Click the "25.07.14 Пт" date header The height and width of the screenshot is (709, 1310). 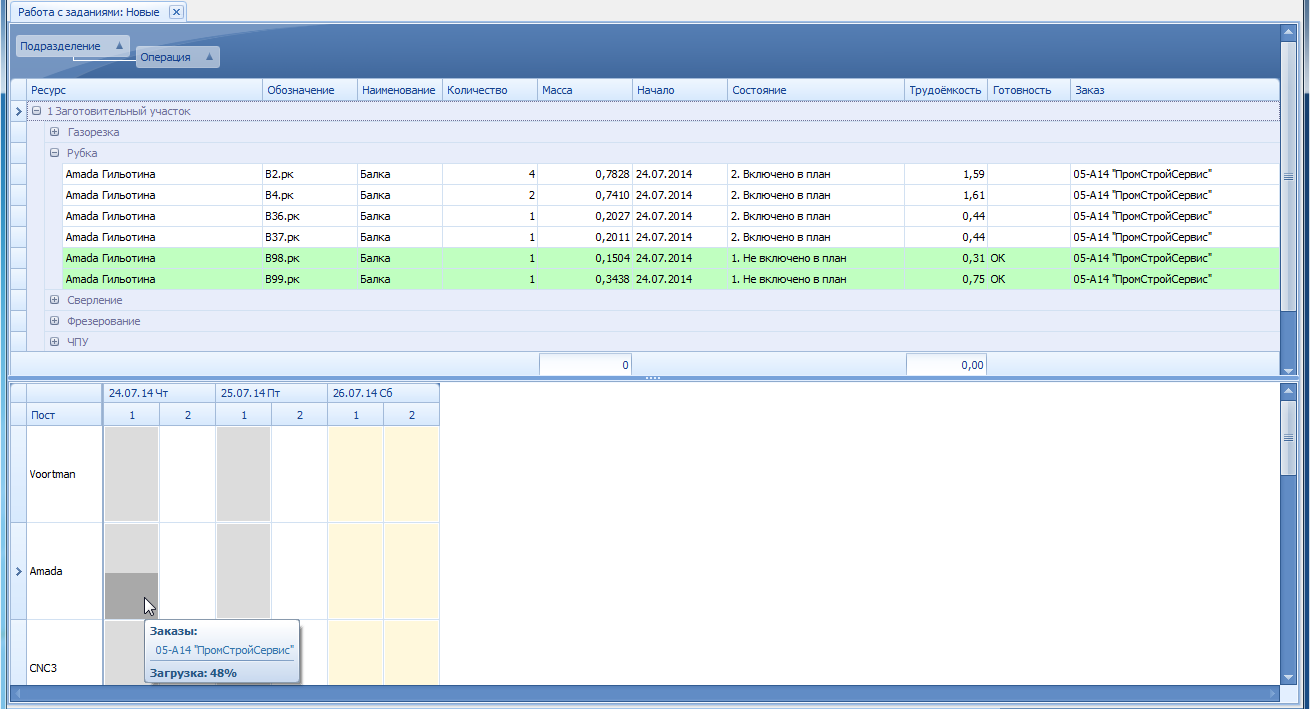(x=271, y=393)
